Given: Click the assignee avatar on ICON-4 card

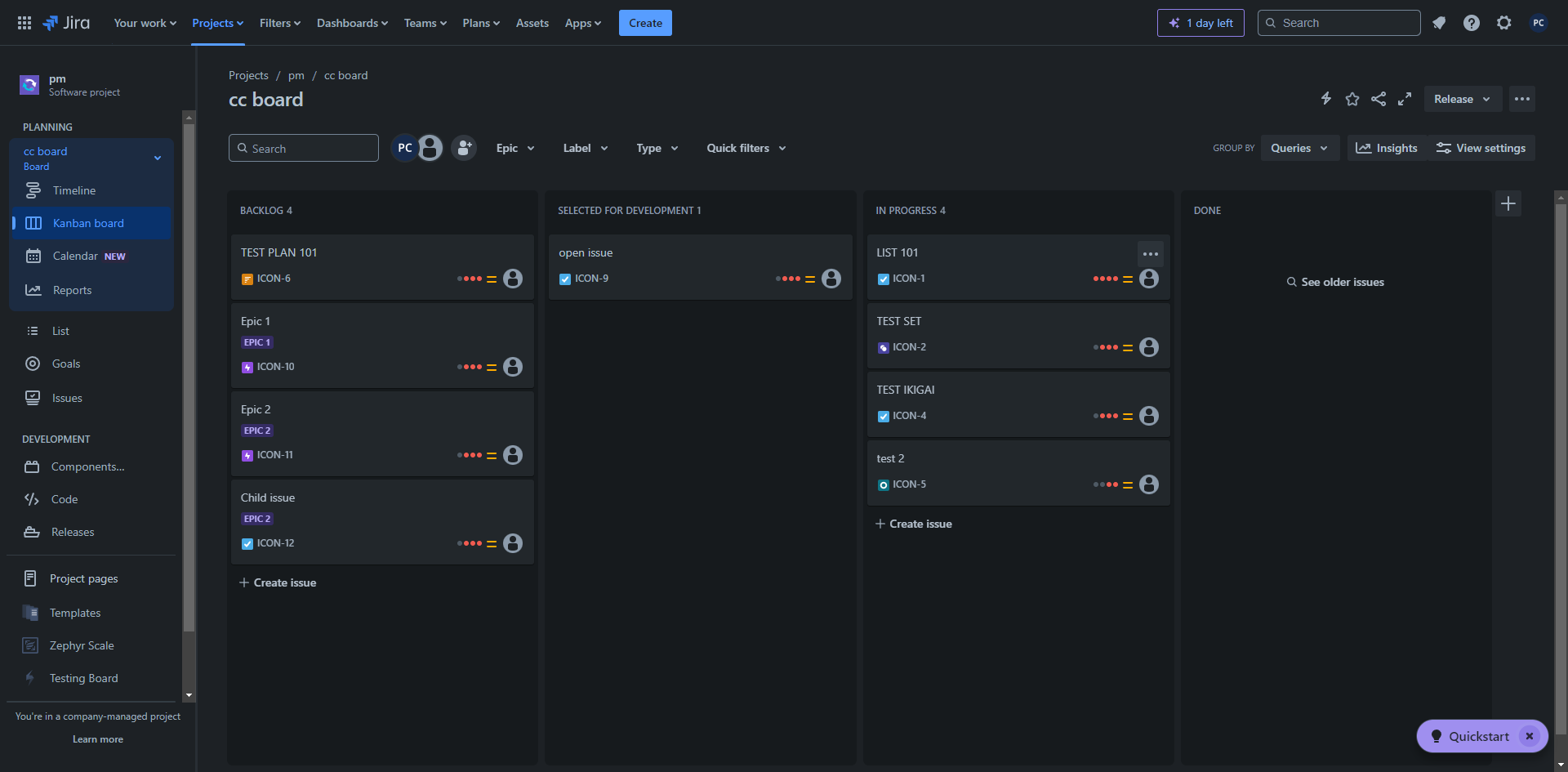Looking at the screenshot, I should click(1149, 416).
